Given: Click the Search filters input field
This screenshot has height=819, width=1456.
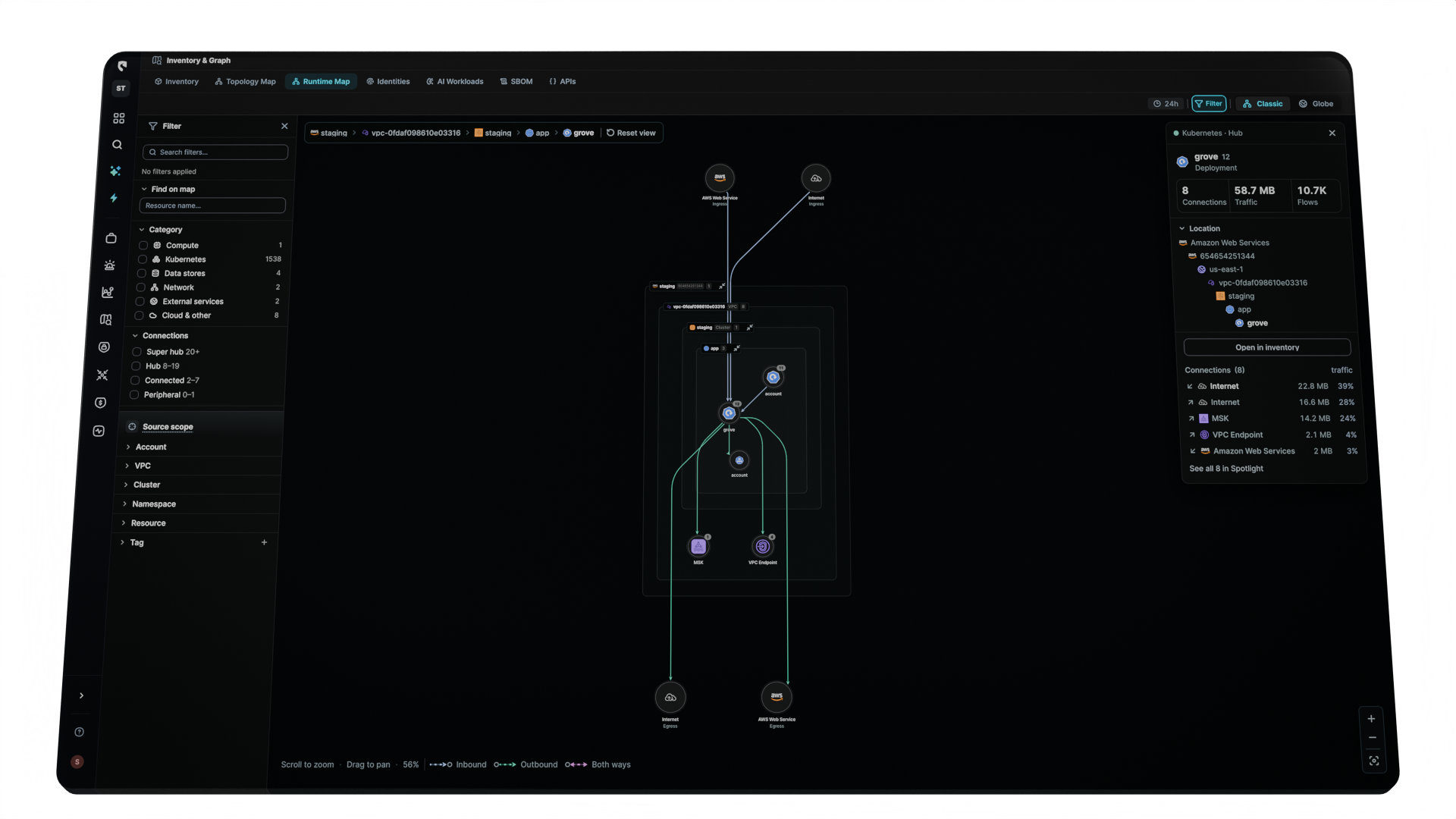Looking at the screenshot, I should [x=215, y=152].
